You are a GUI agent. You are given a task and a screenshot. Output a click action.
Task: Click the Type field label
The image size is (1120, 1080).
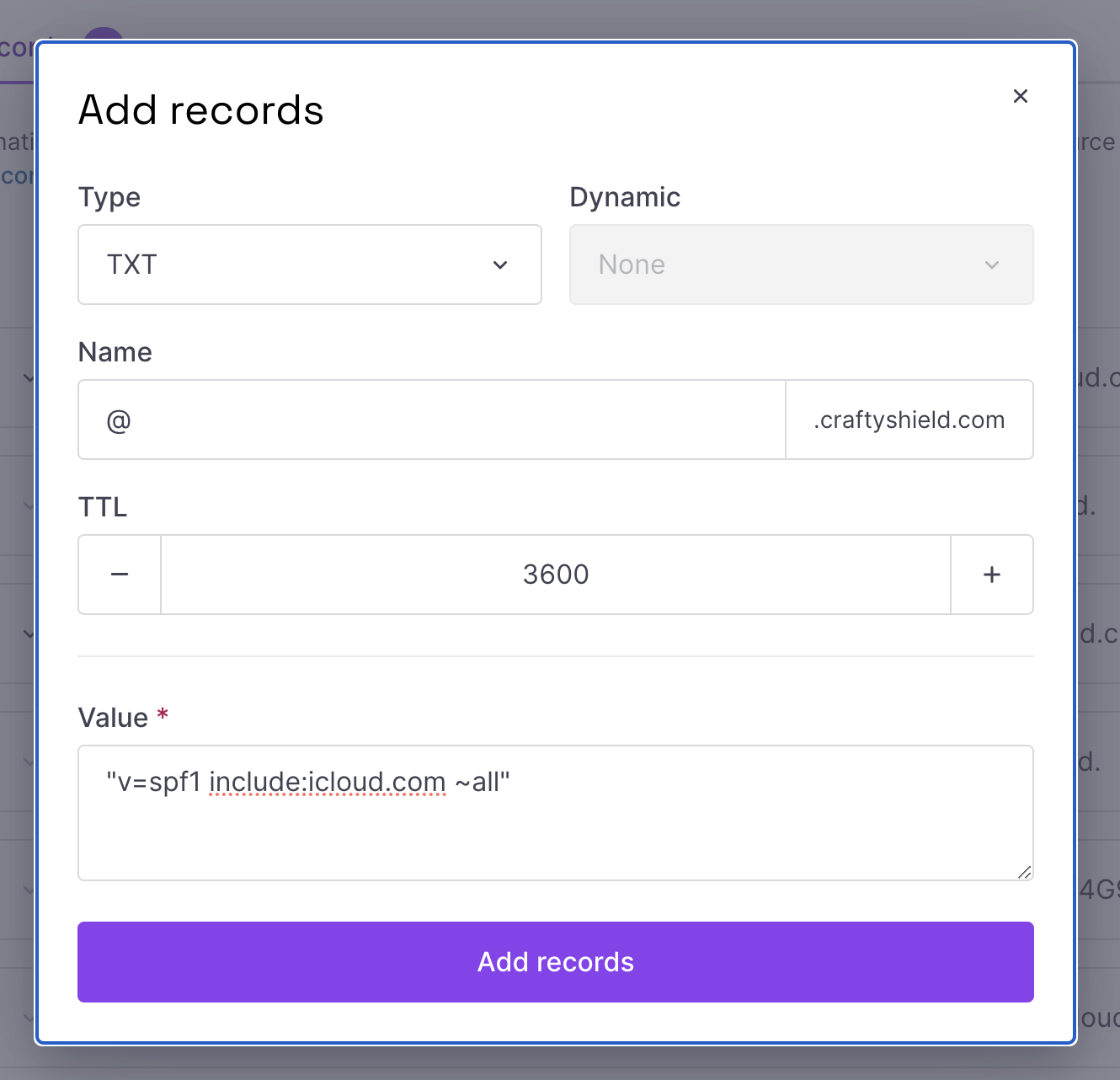point(109,197)
